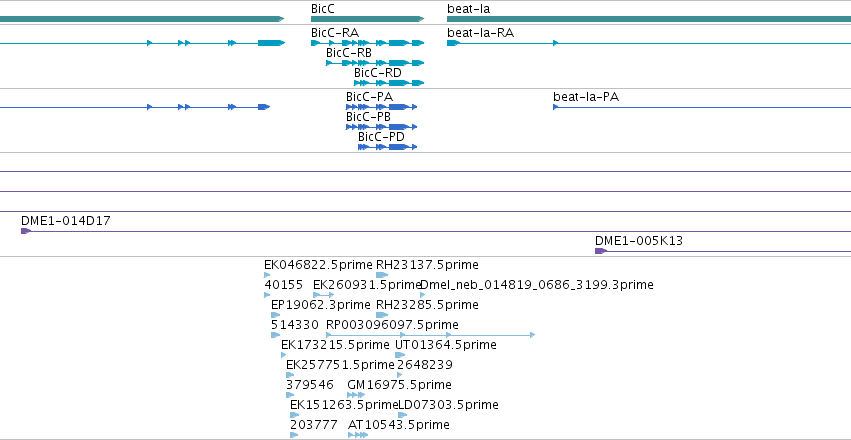Click the RH23285.5prime EST label
Image resolution: width=851 pixels, height=440 pixels.
pos(428,305)
